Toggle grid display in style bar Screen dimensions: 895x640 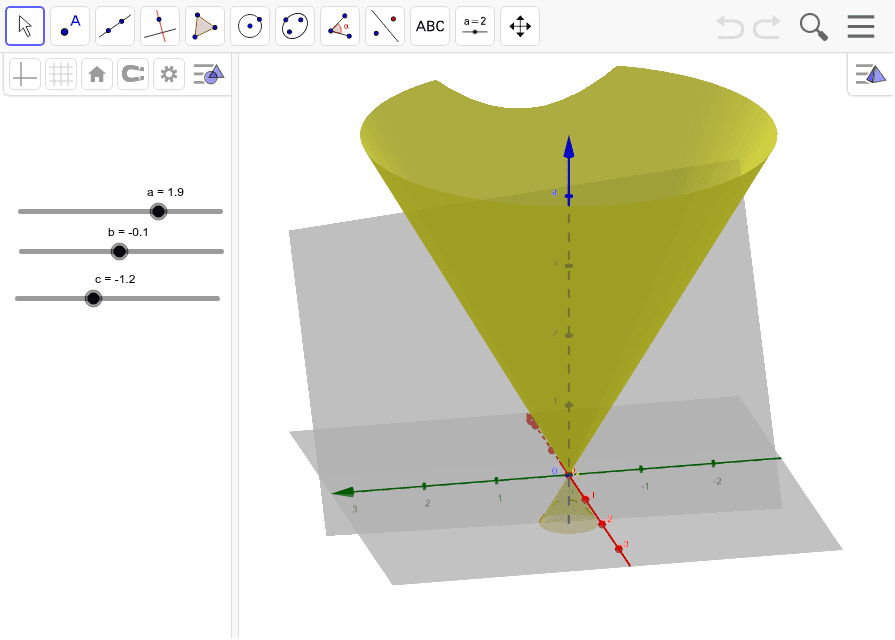[x=61, y=74]
